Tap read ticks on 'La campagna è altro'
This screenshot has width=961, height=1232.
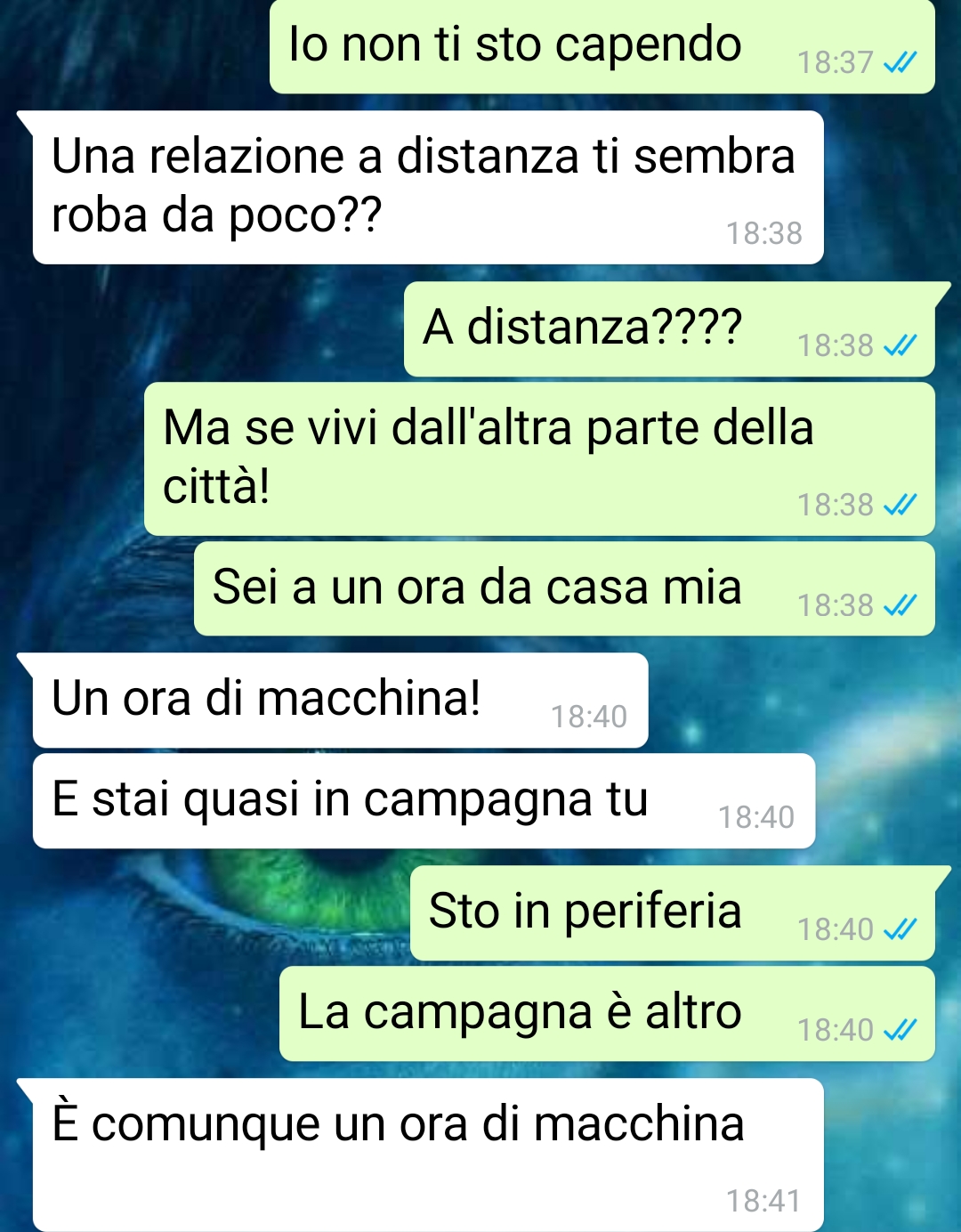click(900, 1030)
